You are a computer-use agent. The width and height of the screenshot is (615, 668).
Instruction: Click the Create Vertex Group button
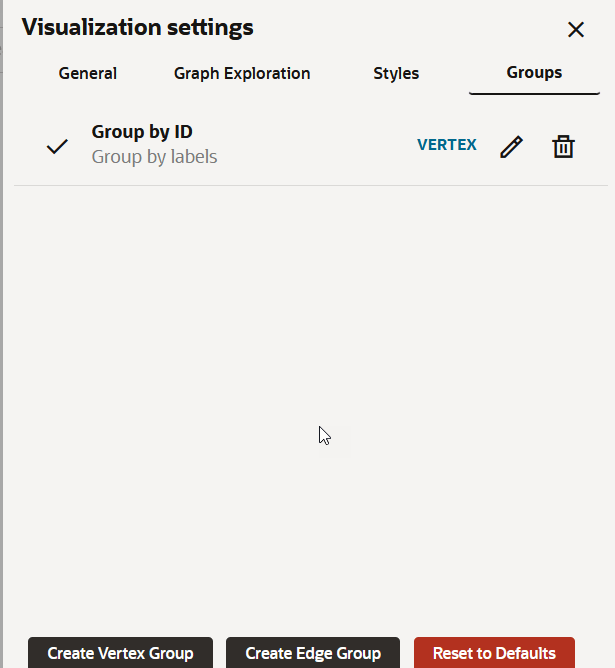(x=121, y=653)
